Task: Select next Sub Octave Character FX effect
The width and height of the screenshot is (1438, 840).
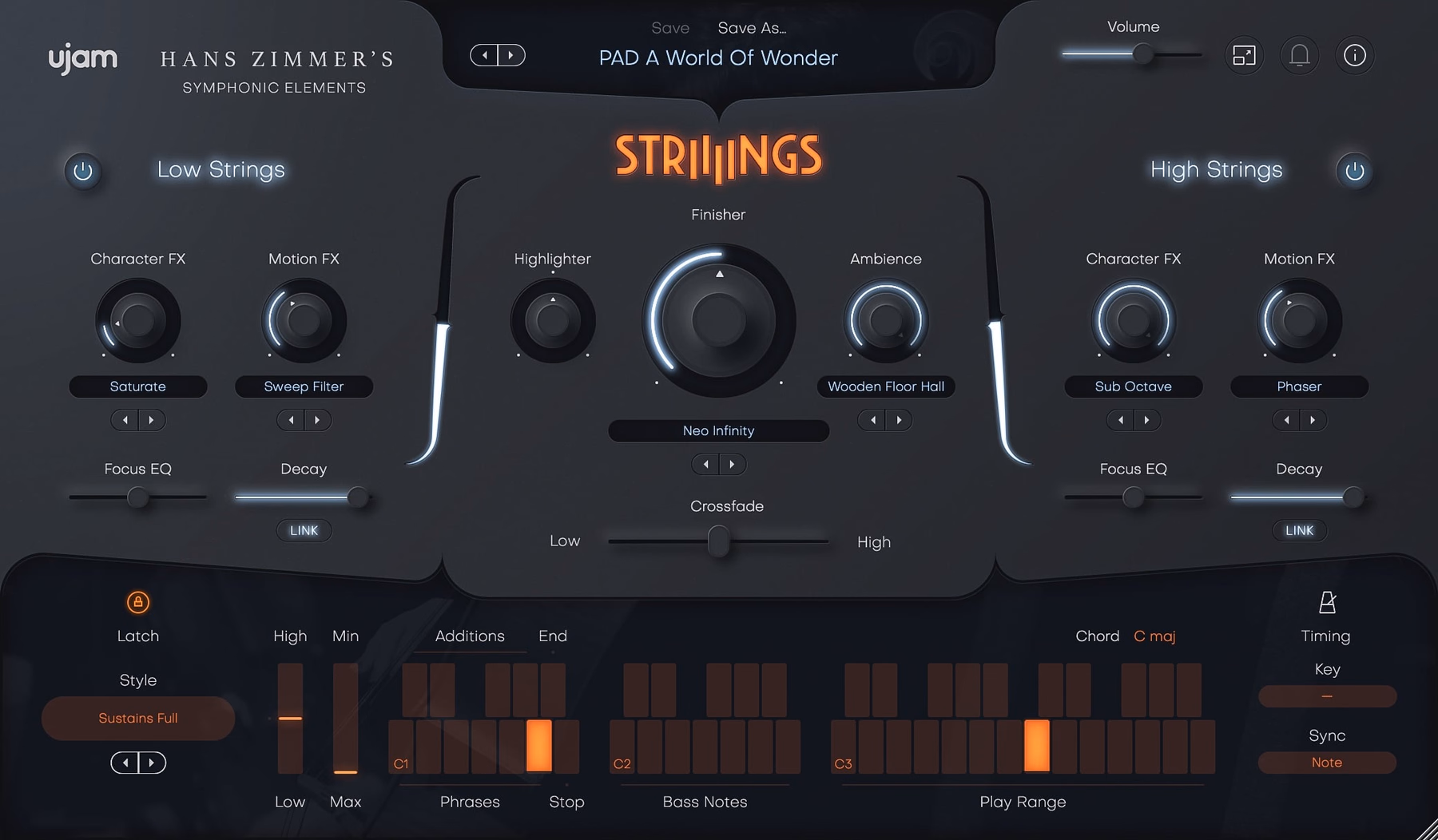Action: pos(1147,420)
